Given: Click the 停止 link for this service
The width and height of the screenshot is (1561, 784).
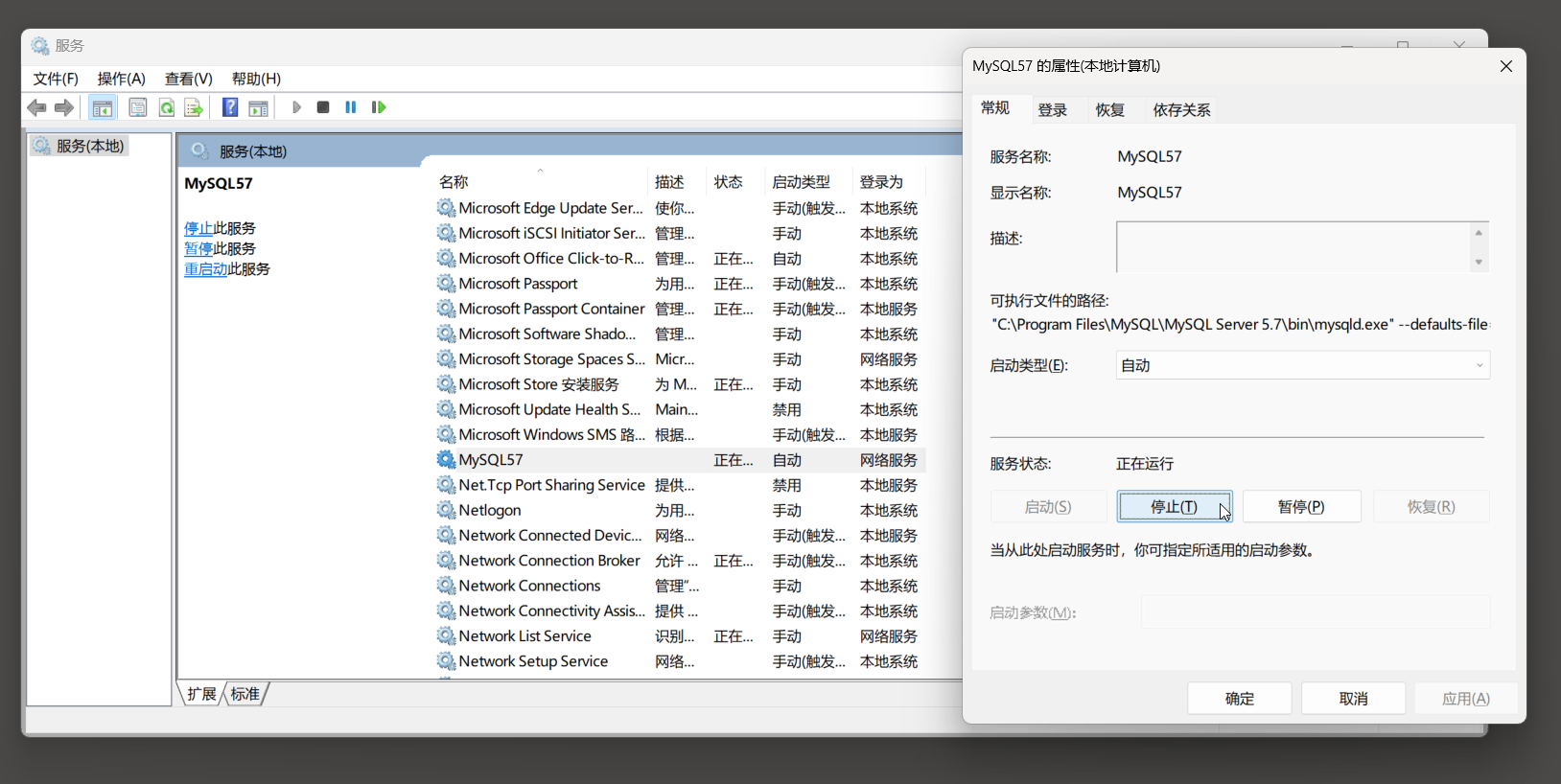Looking at the screenshot, I should (198, 229).
